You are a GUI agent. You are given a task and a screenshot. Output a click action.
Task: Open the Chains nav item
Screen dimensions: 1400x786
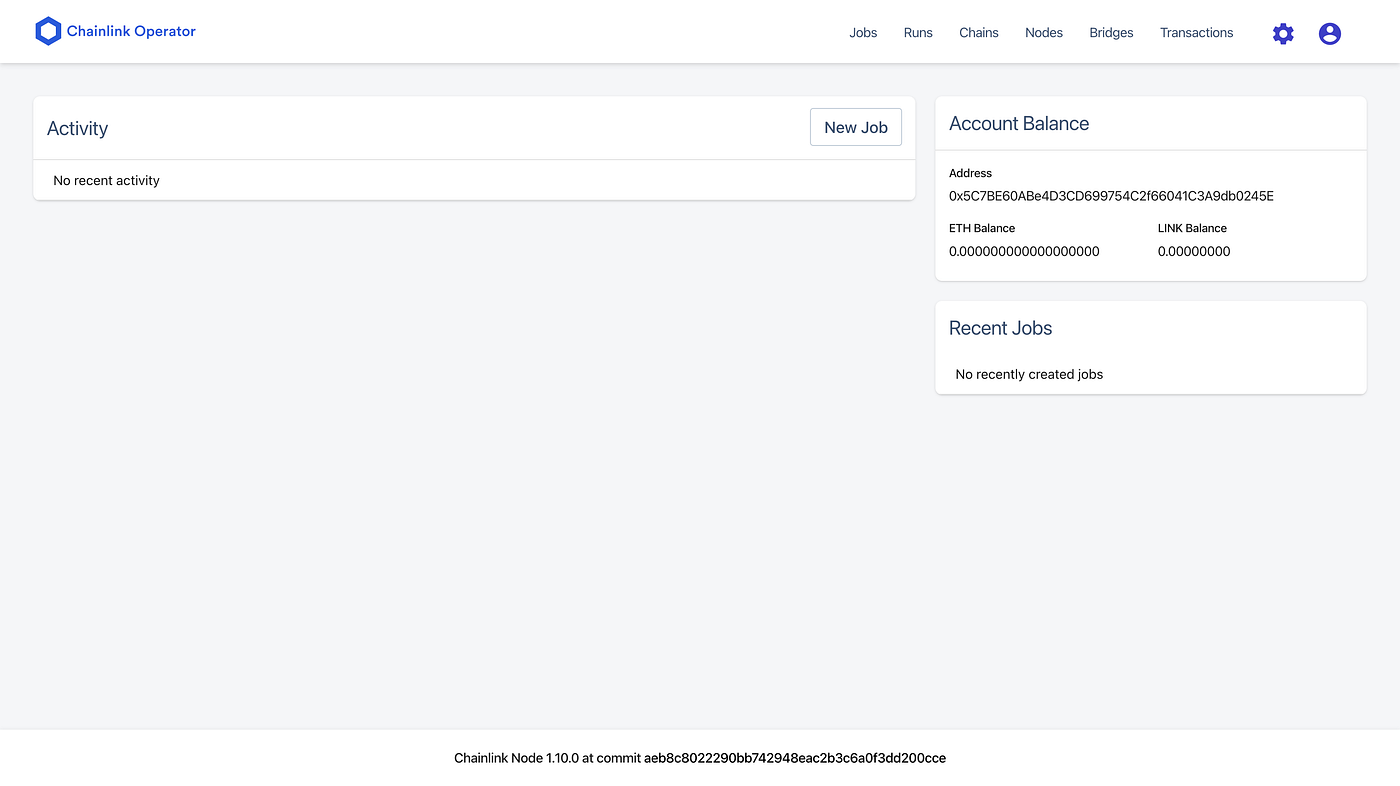979,33
